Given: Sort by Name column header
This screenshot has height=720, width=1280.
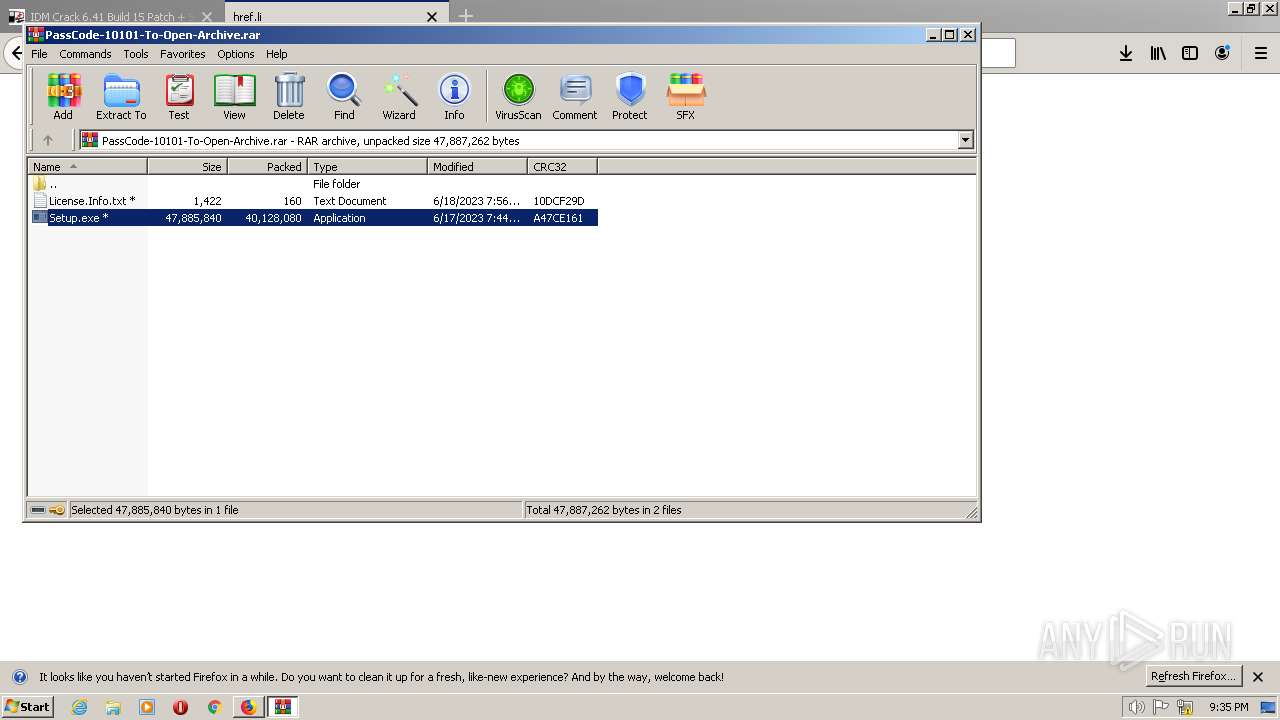Looking at the screenshot, I should click(x=88, y=167).
